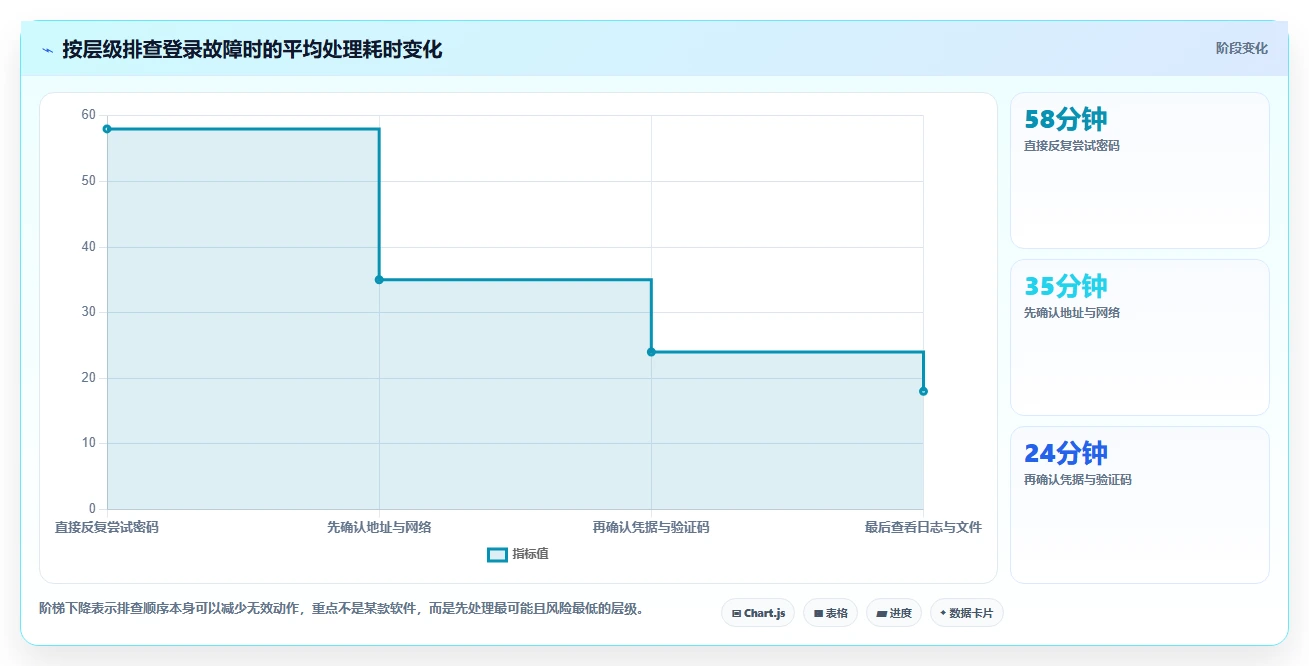Select the 进度 tag button
The width and height of the screenshot is (1309, 666).
[x=894, y=613]
